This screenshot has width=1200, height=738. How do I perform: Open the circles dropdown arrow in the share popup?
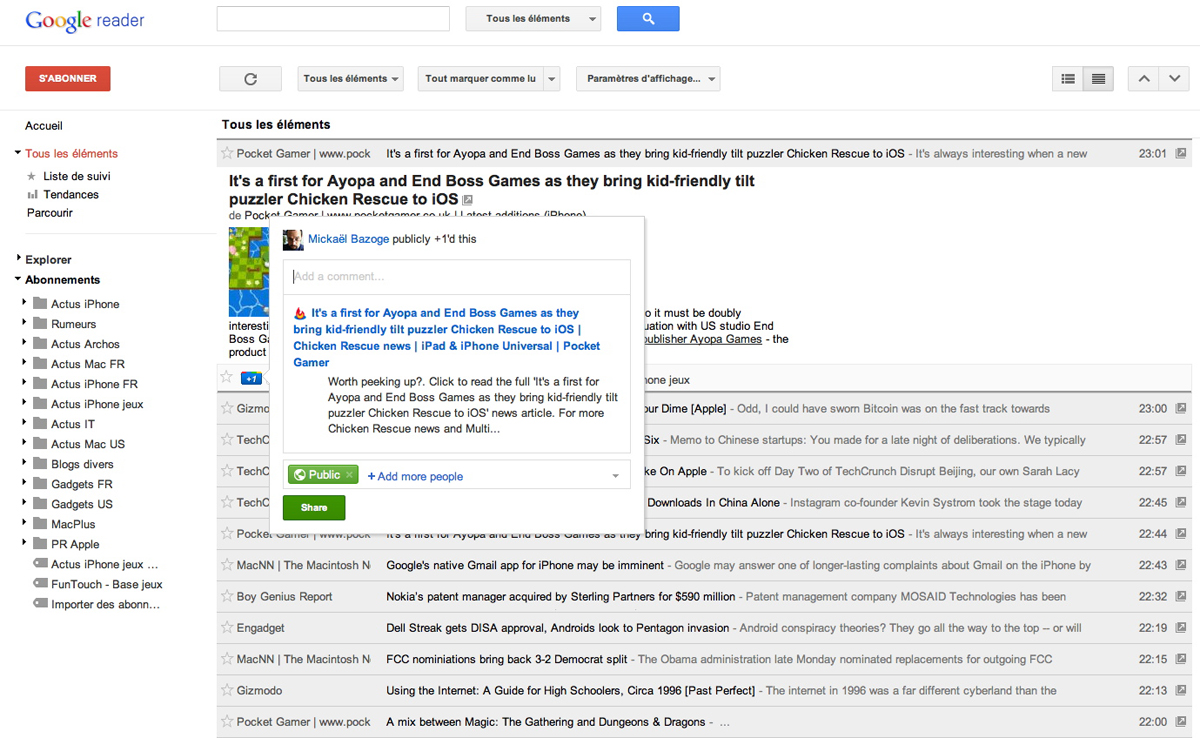coord(616,476)
